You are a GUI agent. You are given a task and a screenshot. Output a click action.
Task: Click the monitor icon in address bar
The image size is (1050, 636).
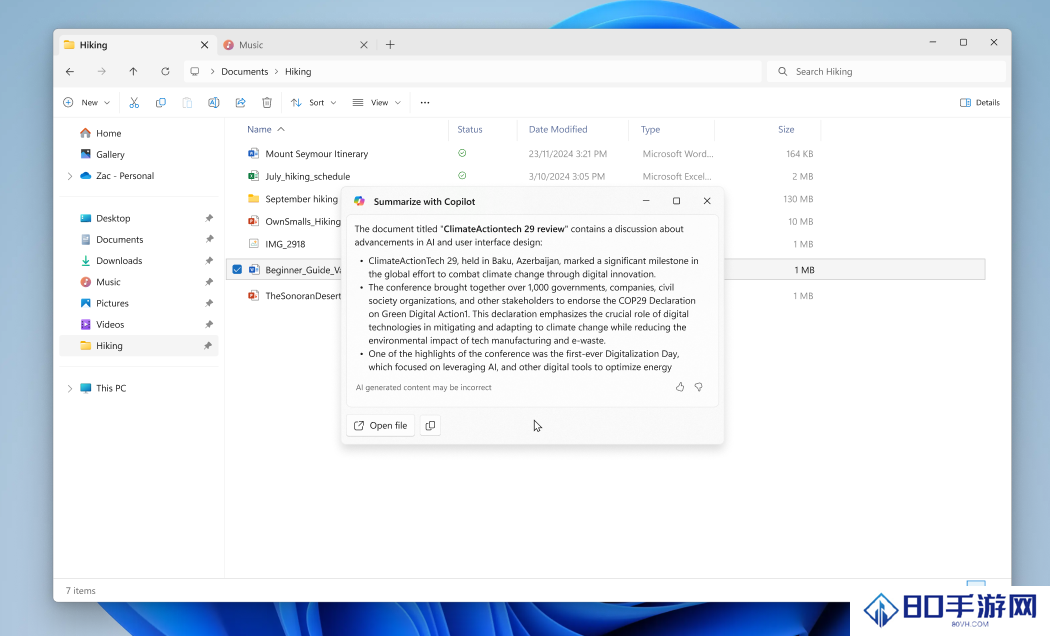pos(195,72)
